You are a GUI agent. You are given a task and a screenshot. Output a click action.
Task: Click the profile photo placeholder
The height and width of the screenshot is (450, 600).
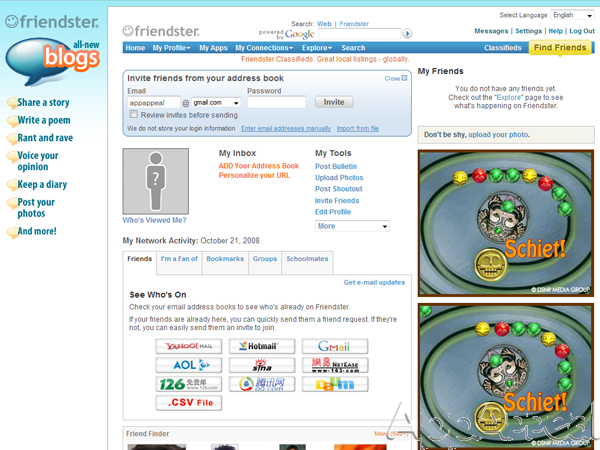click(155, 181)
